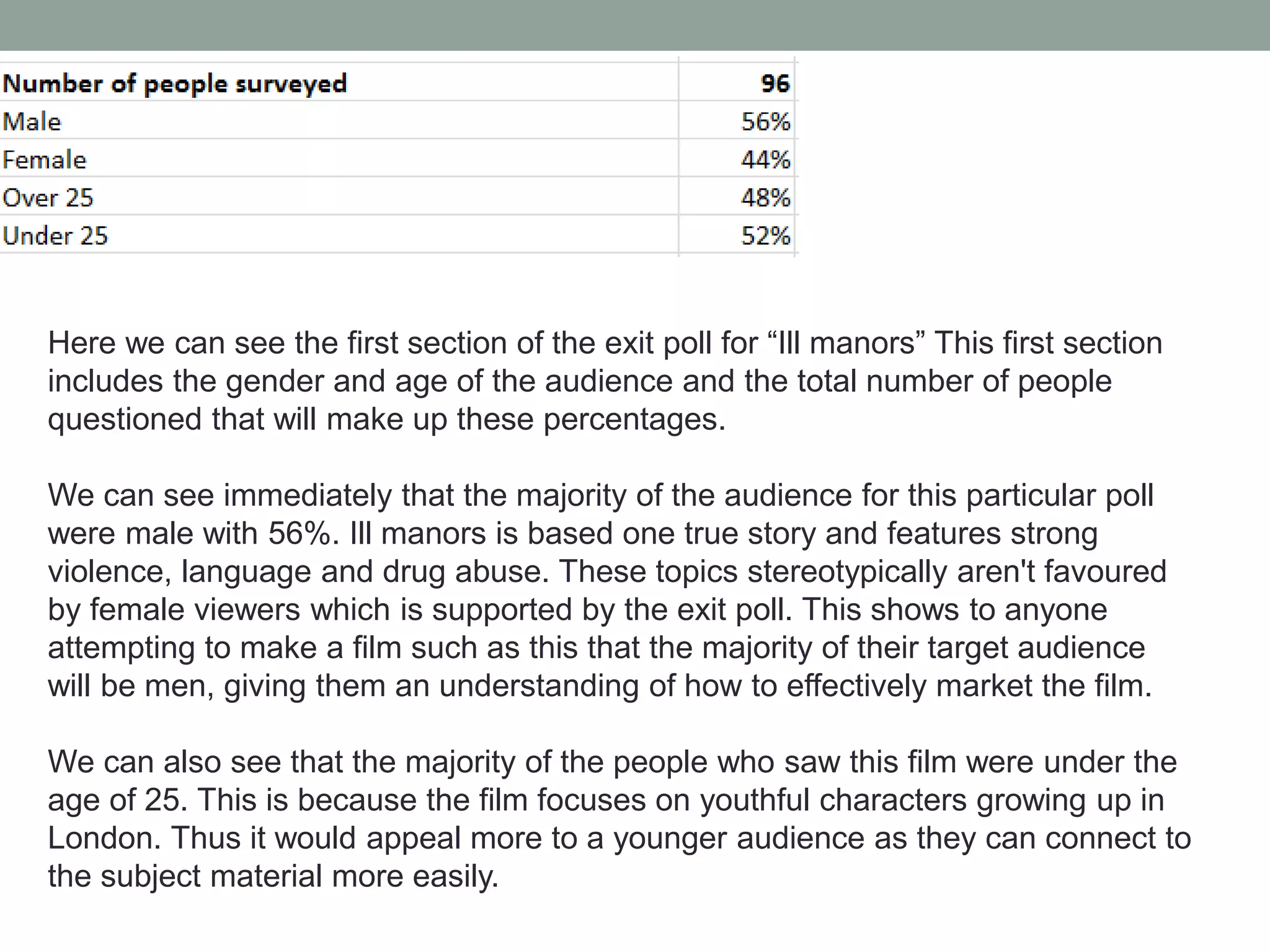Select the 52% value cell

tap(765, 236)
